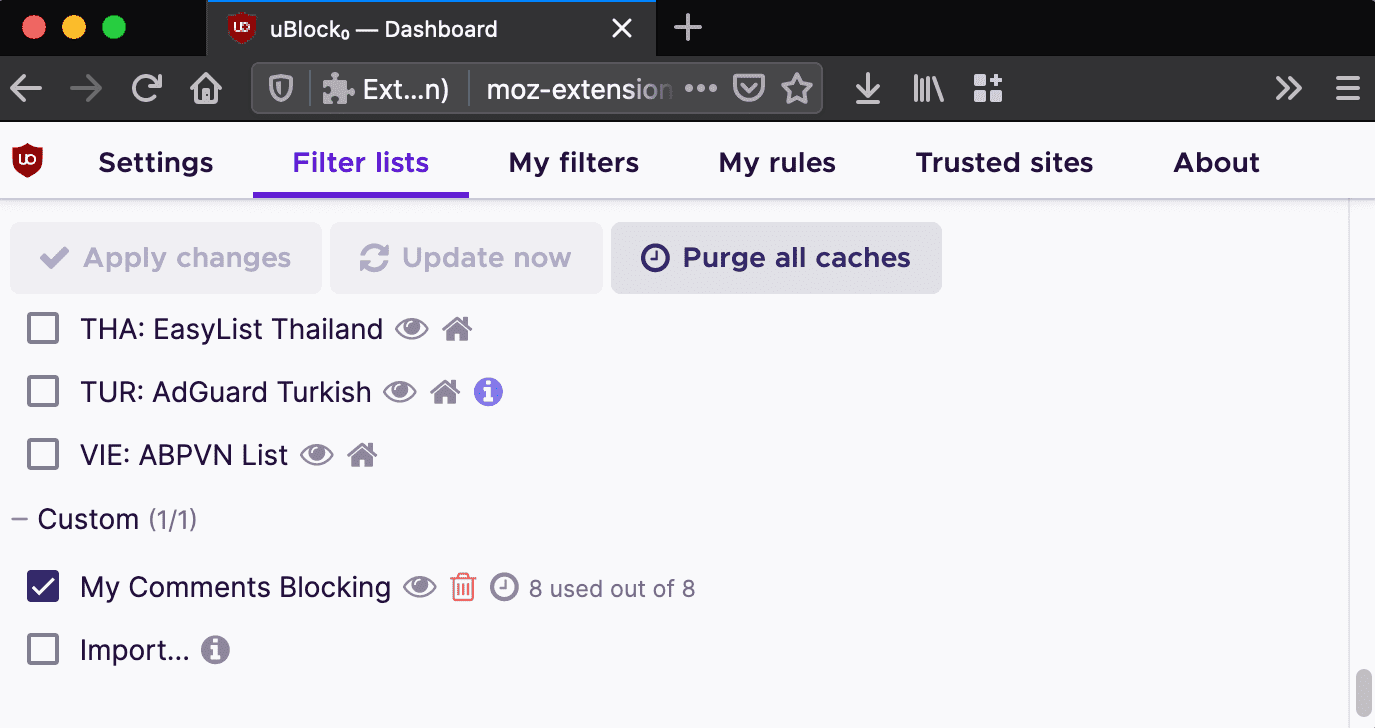
Task: Open Trusted sites tab
Action: (1004, 162)
